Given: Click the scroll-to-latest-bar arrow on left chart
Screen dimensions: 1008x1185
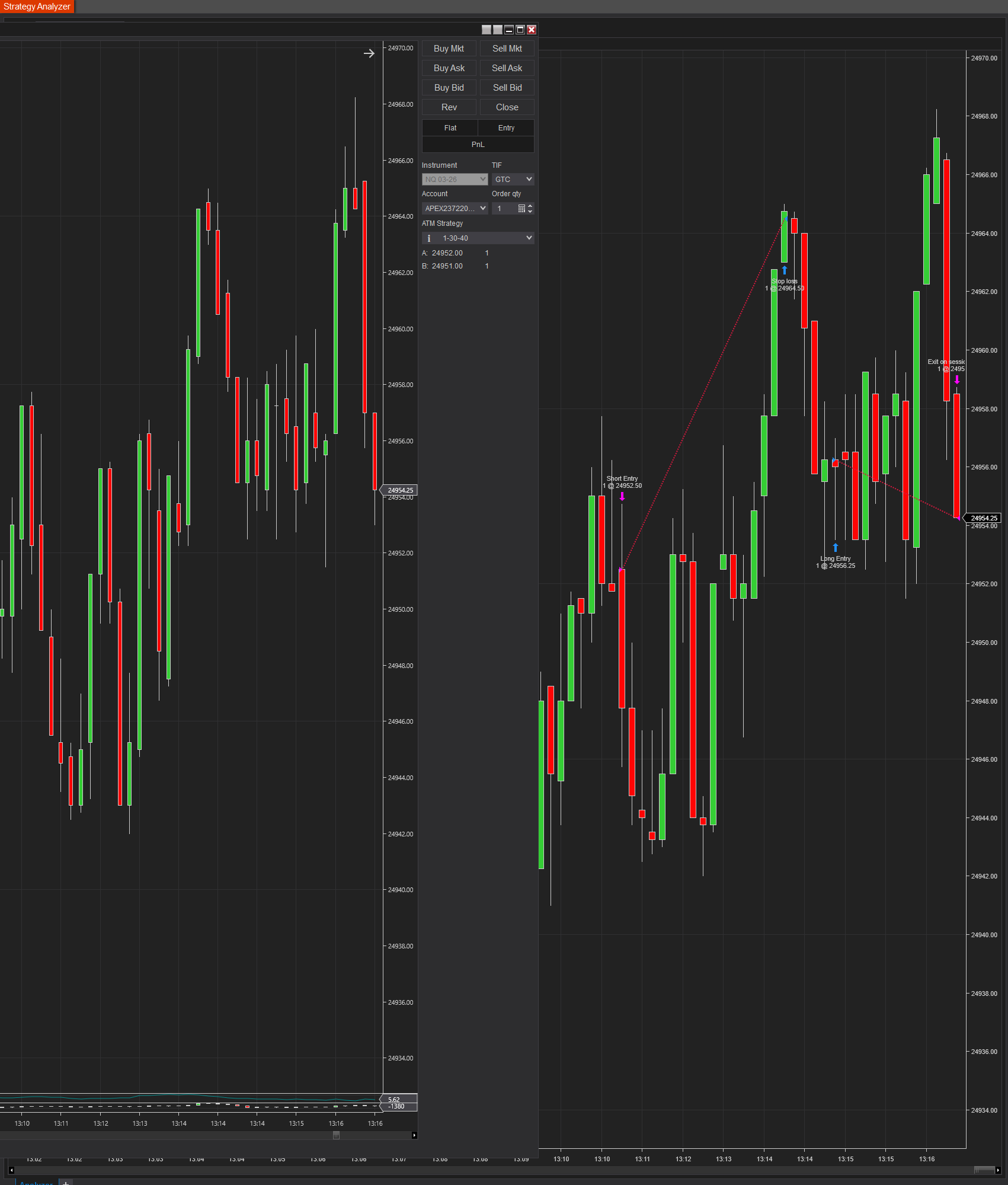Looking at the screenshot, I should tap(369, 53).
